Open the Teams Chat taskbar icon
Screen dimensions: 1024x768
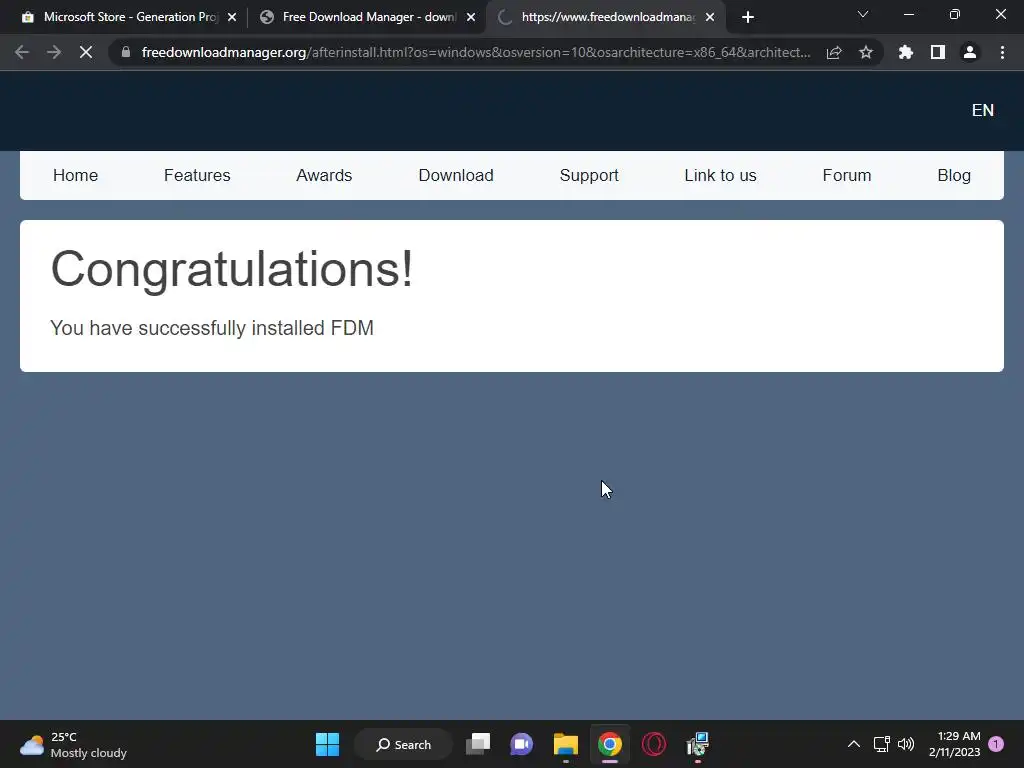click(521, 744)
